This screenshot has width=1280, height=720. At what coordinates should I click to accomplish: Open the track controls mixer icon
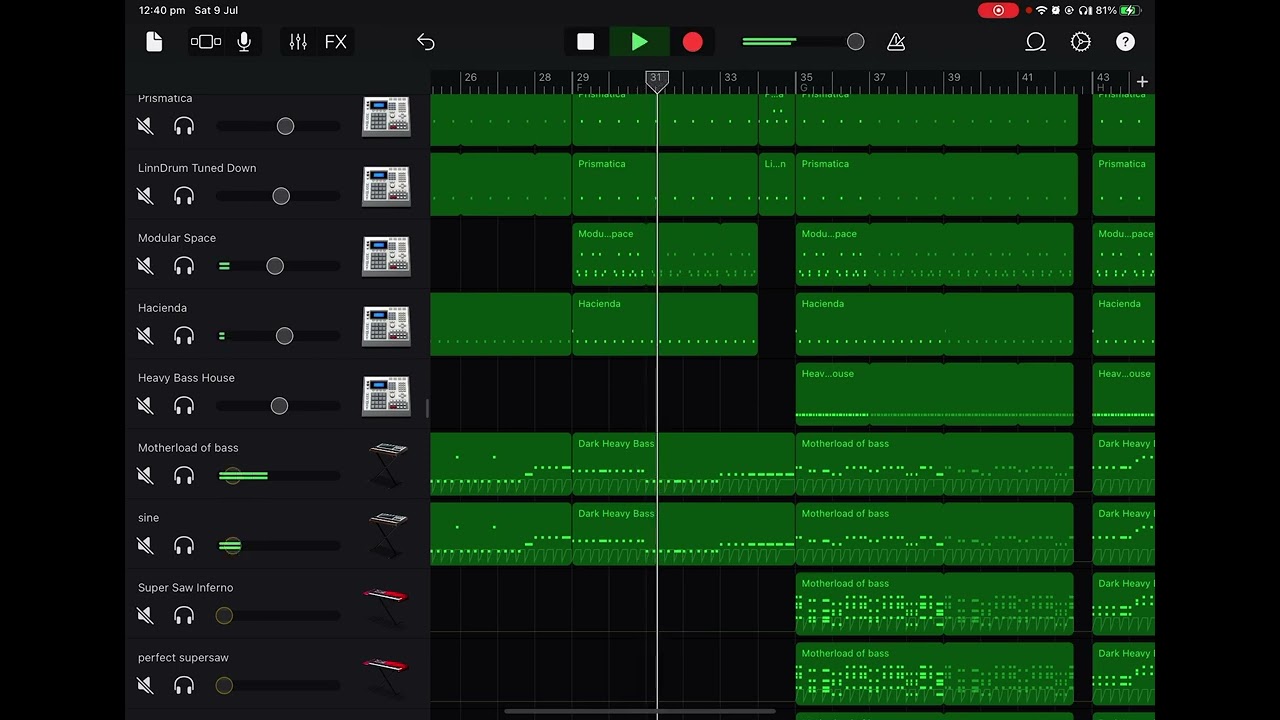click(298, 42)
